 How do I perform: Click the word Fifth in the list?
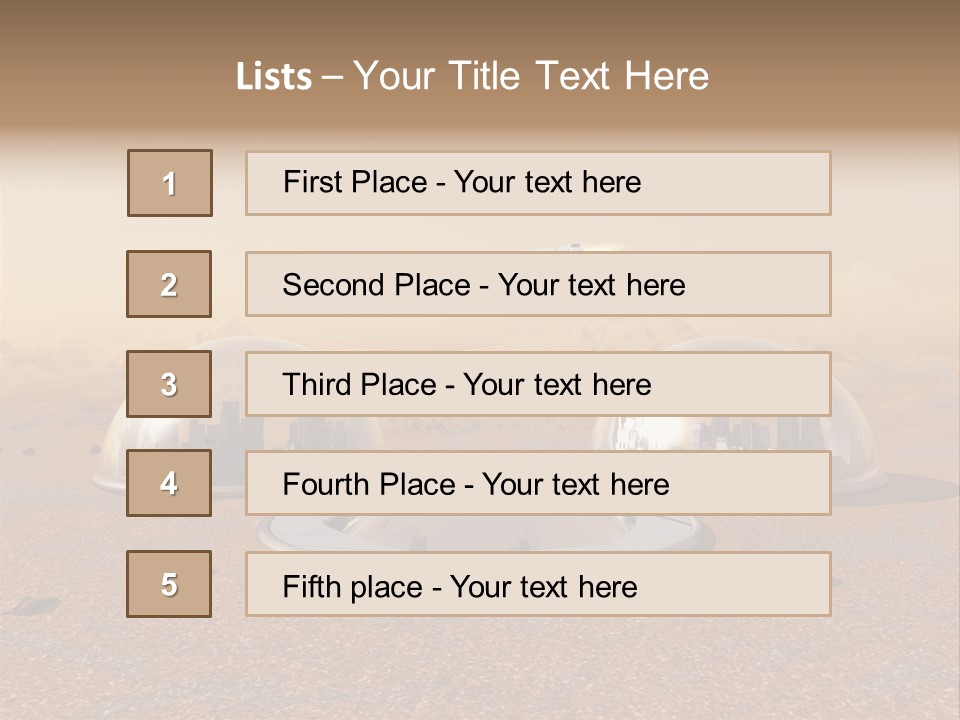(x=312, y=586)
